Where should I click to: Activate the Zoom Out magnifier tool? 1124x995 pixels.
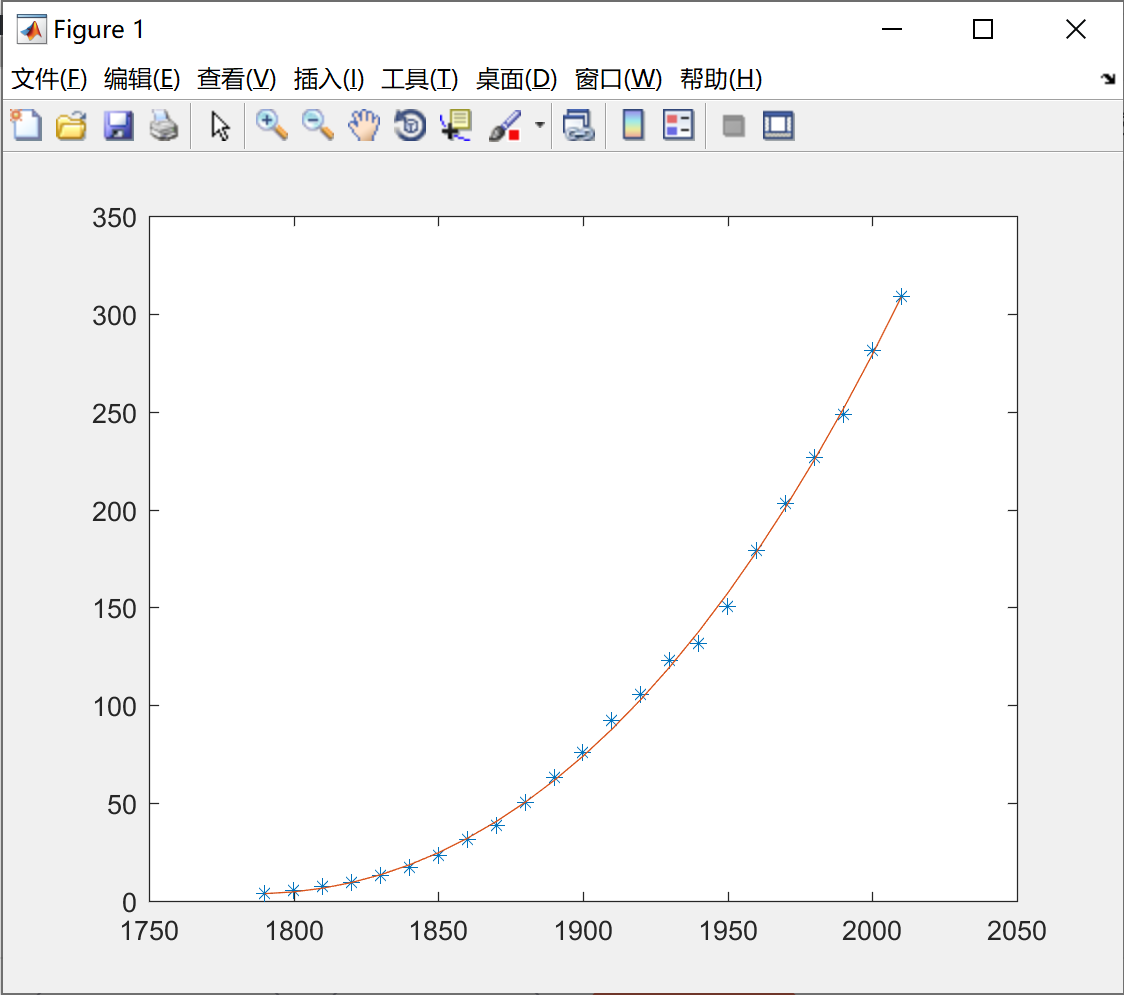click(318, 125)
